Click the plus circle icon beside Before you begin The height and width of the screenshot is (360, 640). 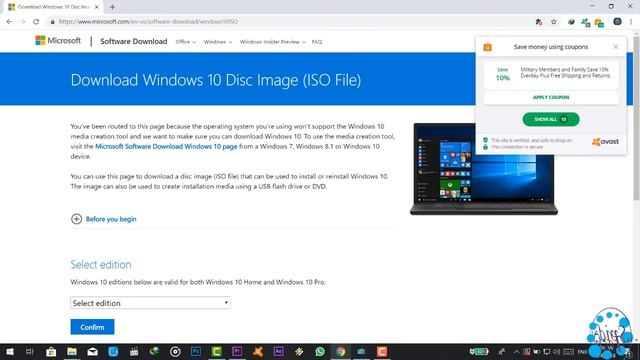76,219
